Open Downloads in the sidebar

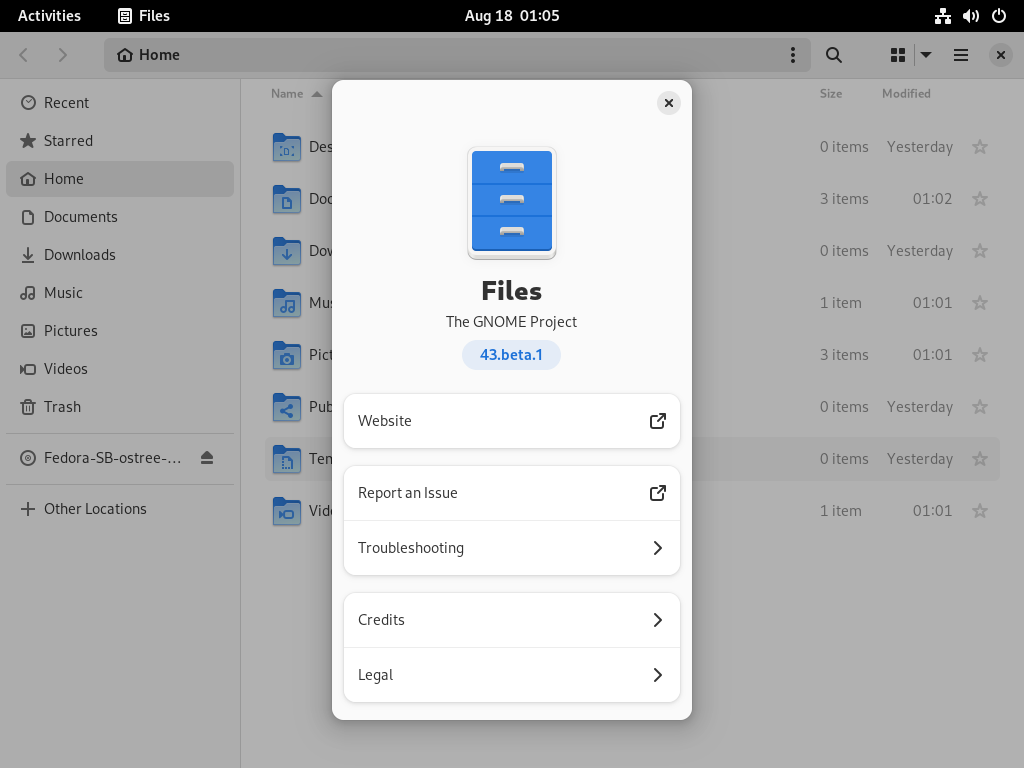click(120, 255)
